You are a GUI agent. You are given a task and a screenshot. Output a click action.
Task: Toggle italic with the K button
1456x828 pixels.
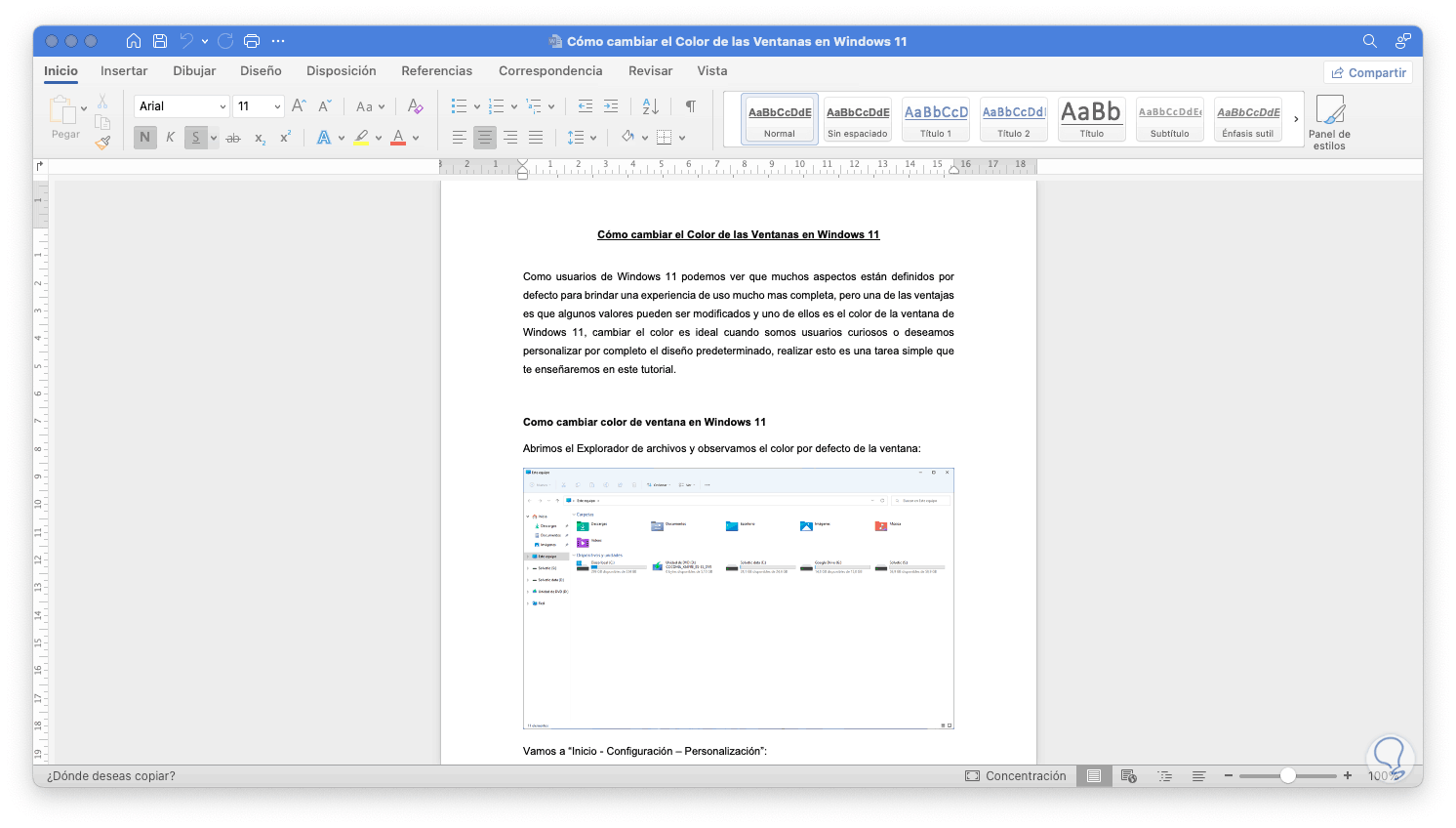click(170, 138)
